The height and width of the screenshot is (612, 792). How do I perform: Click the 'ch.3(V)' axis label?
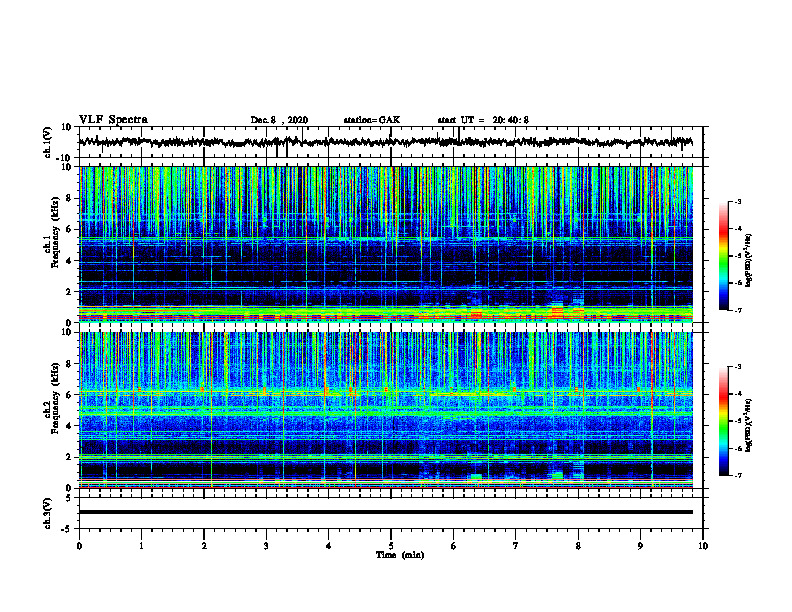point(48,513)
